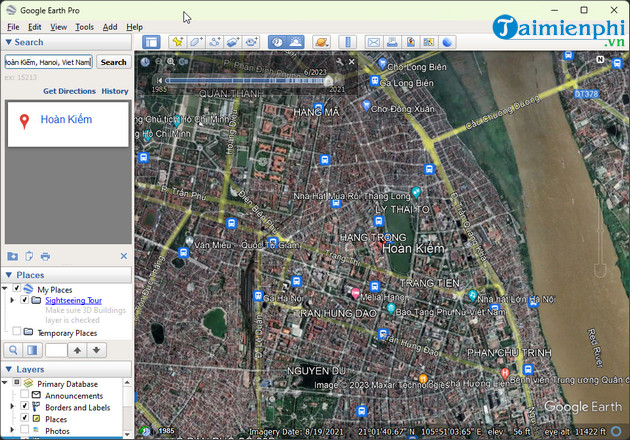This screenshot has width=630, height=440.
Task: Zoom out the time slider range
Action: pos(159,61)
